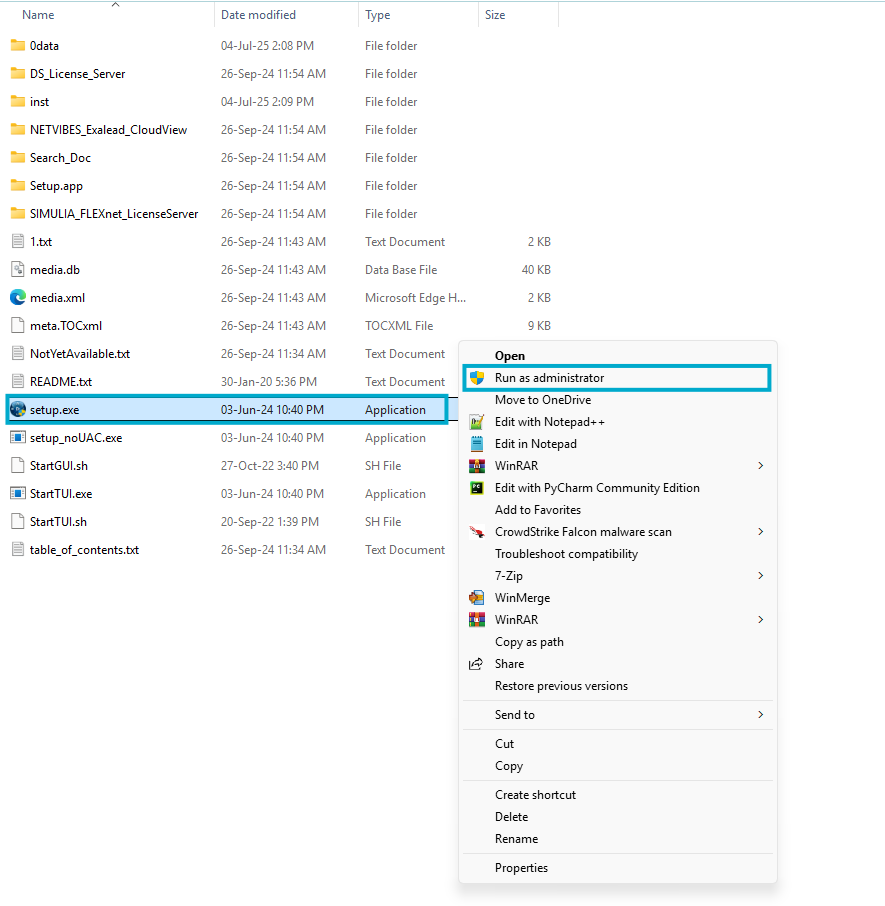The width and height of the screenshot is (885, 906).
Task: Click the PyCharm Community Edition icon
Action: pyautogui.click(x=478, y=487)
